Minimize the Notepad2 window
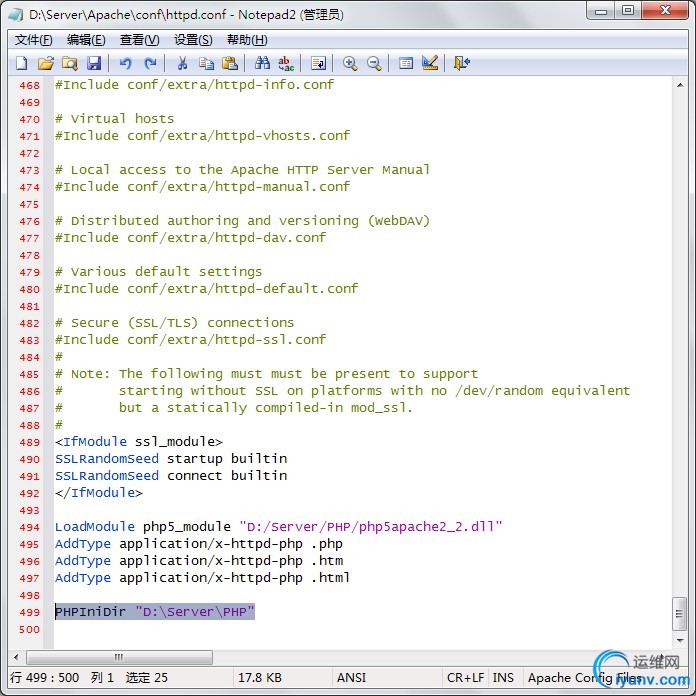The image size is (696, 696). coord(601,10)
